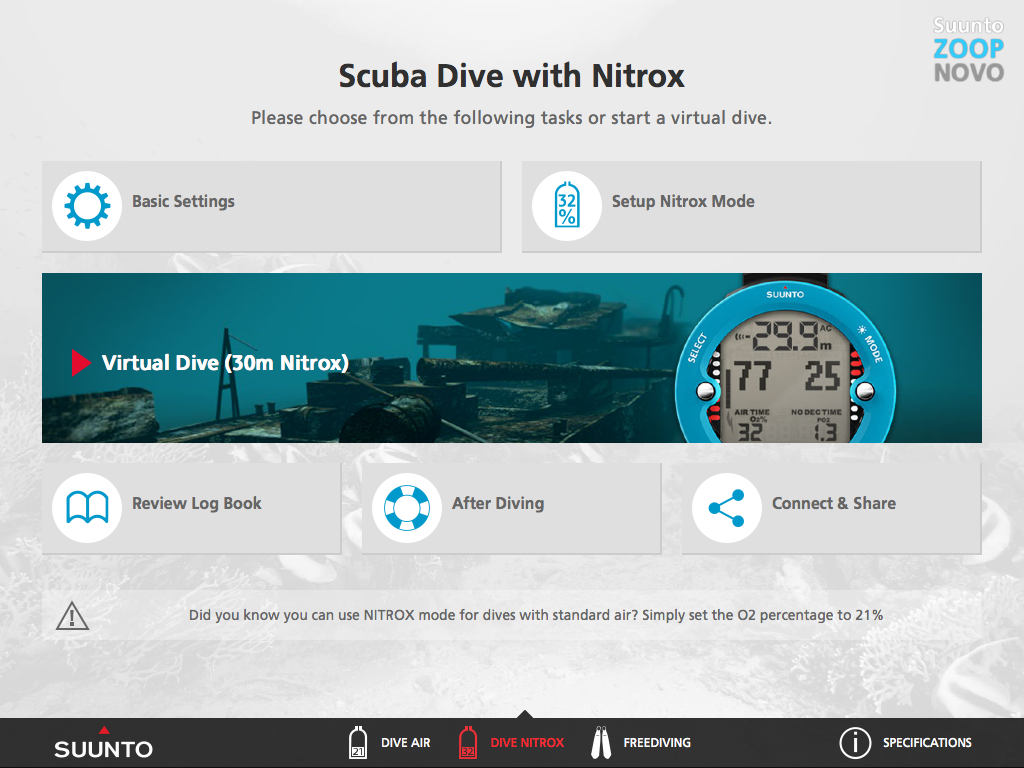Start the Virtual Dive with red play arrow
Image resolution: width=1024 pixels, height=768 pixels.
[x=81, y=362]
